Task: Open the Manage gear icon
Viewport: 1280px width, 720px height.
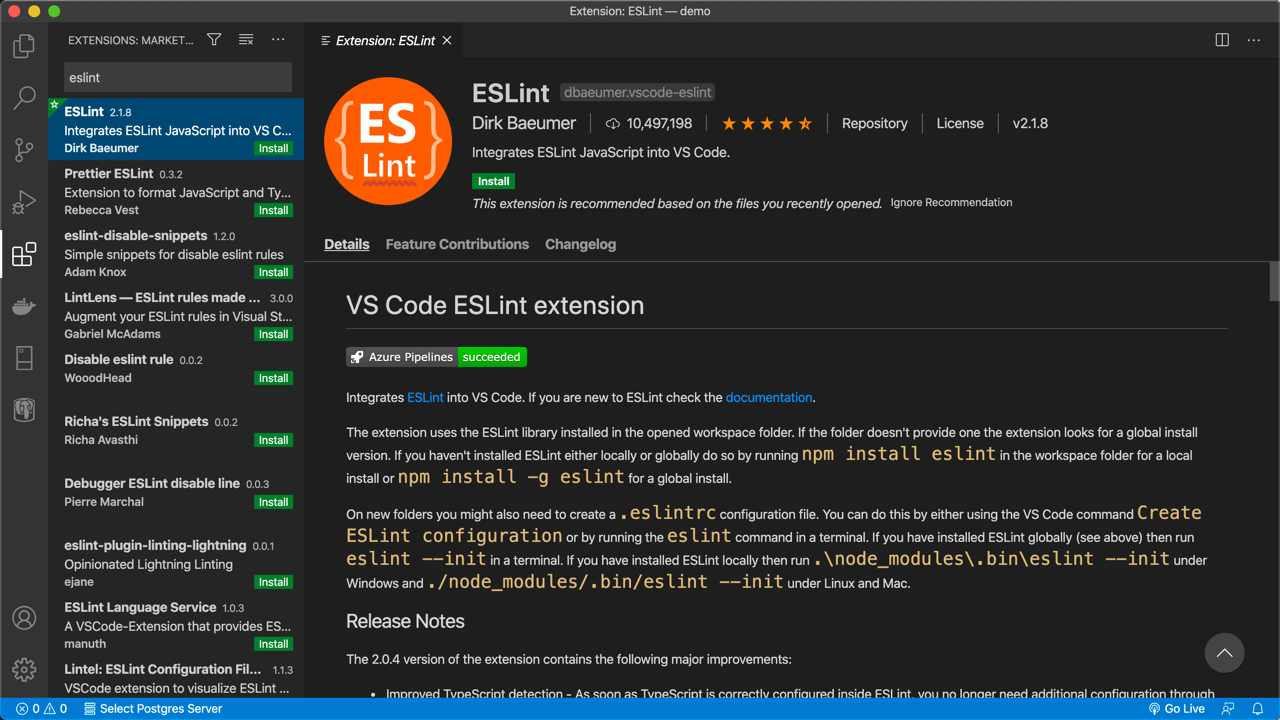Action: 24,669
